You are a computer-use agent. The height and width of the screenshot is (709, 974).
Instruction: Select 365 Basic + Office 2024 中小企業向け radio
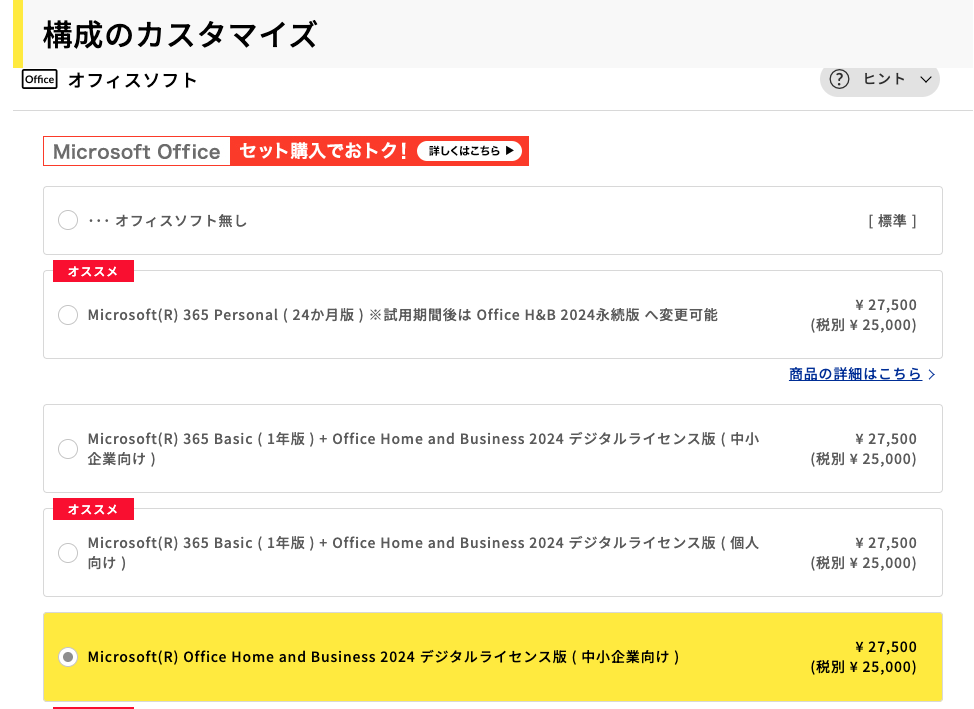[x=68, y=449]
